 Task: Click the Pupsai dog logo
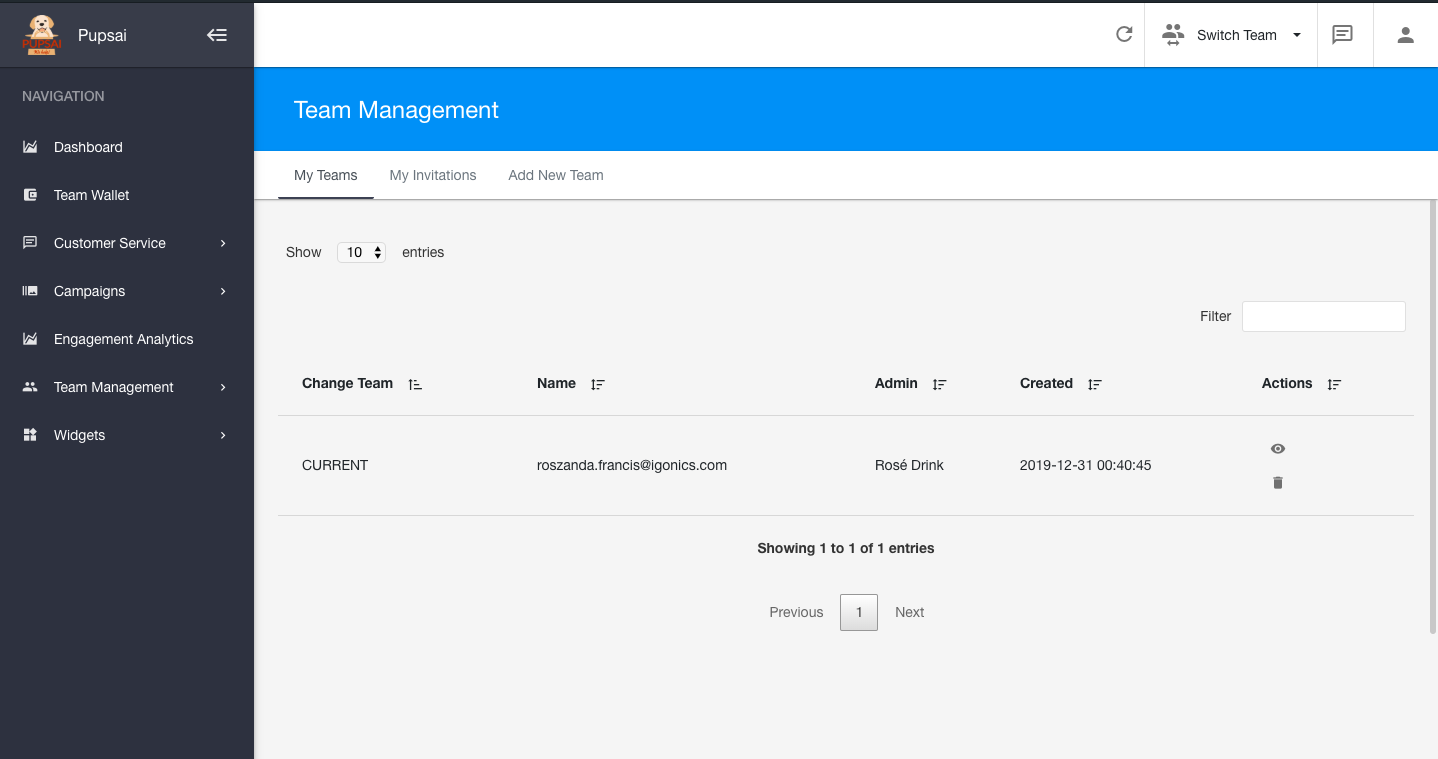coord(41,35)
